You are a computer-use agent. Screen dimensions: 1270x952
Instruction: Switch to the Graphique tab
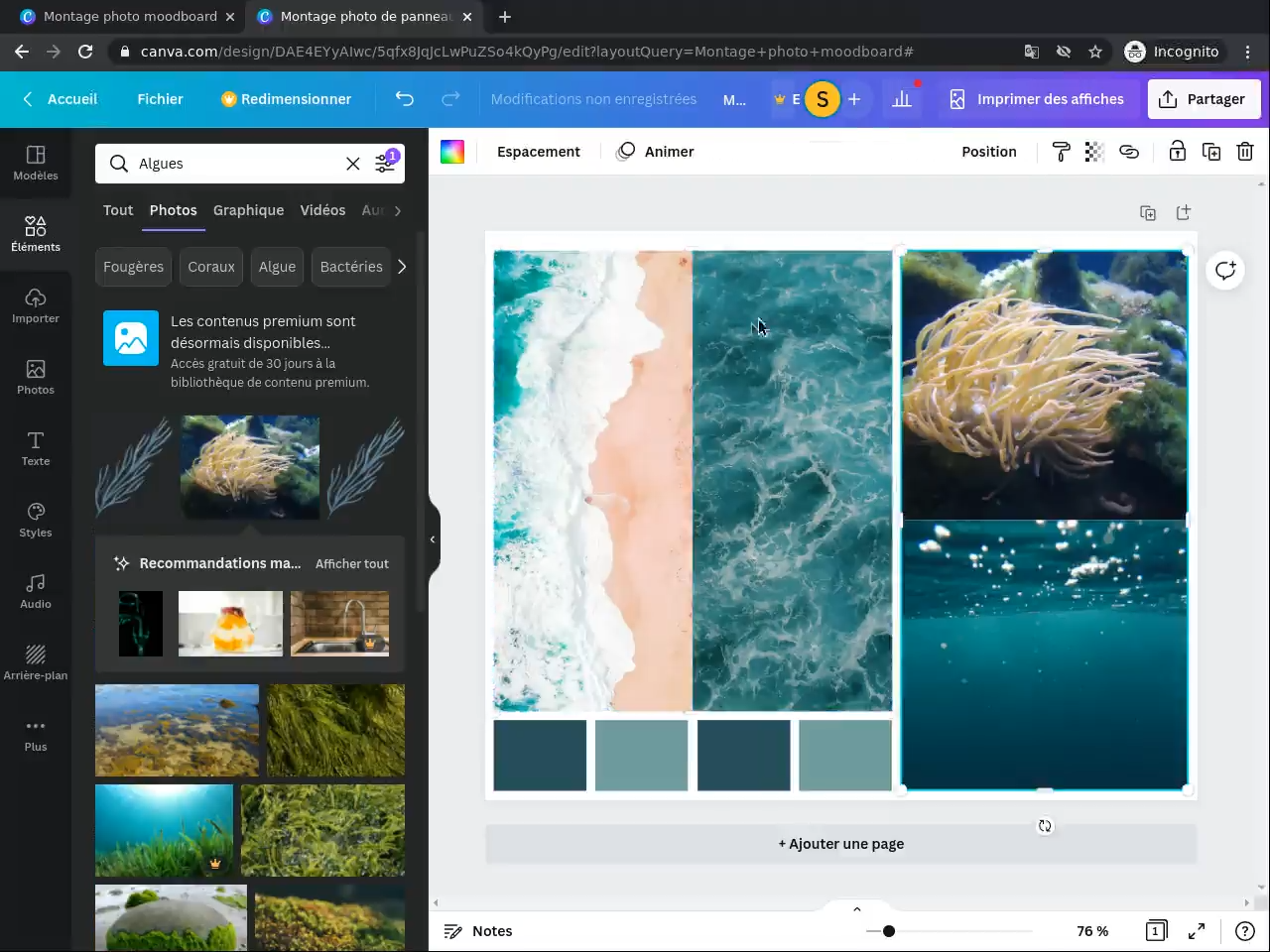[248, 210]
